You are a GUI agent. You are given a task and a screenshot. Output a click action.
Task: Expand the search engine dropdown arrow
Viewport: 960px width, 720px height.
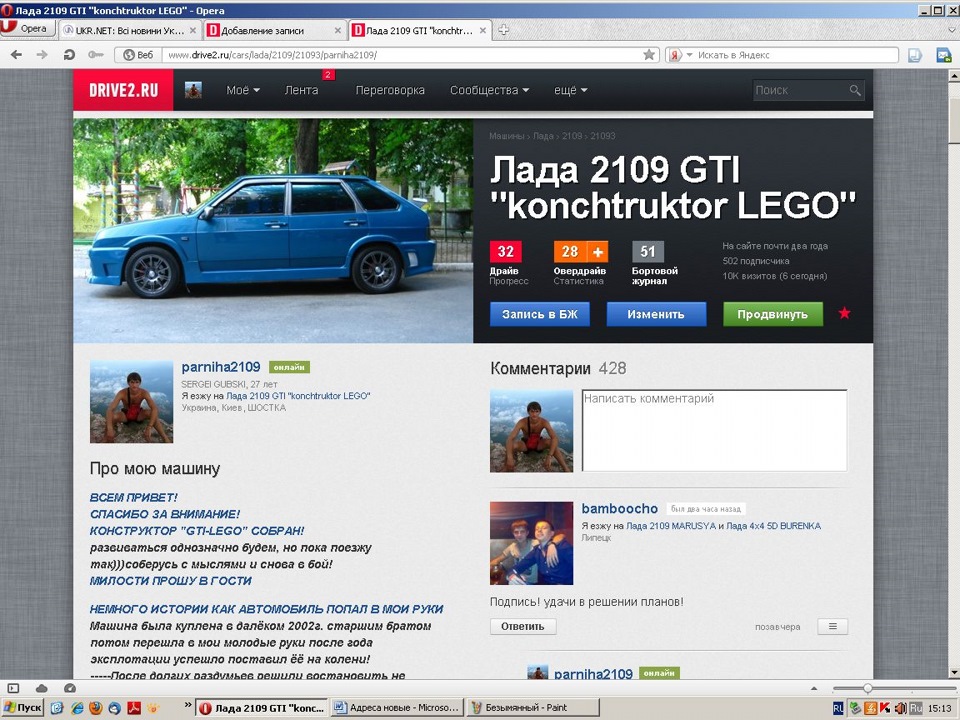689,55
